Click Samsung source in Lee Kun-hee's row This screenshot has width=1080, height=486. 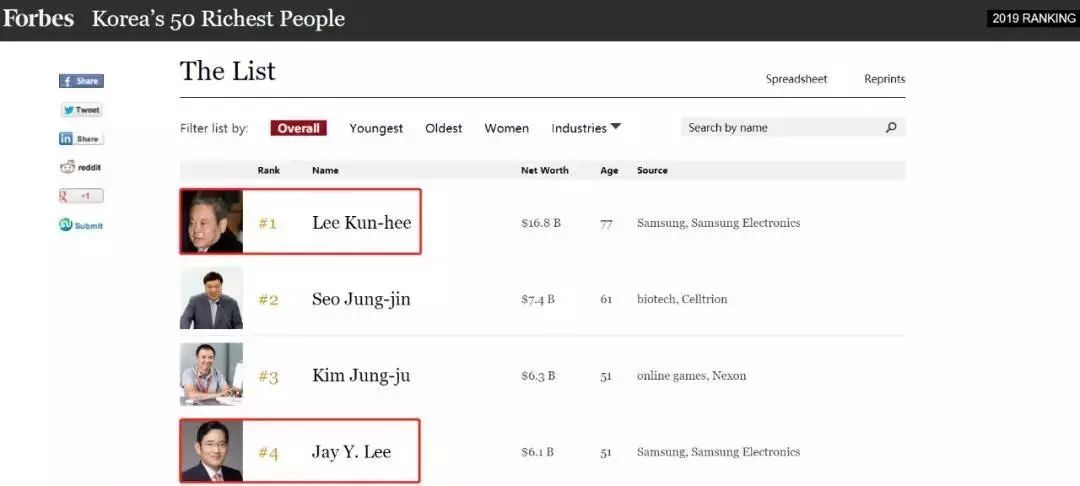(x=718, y=223)
